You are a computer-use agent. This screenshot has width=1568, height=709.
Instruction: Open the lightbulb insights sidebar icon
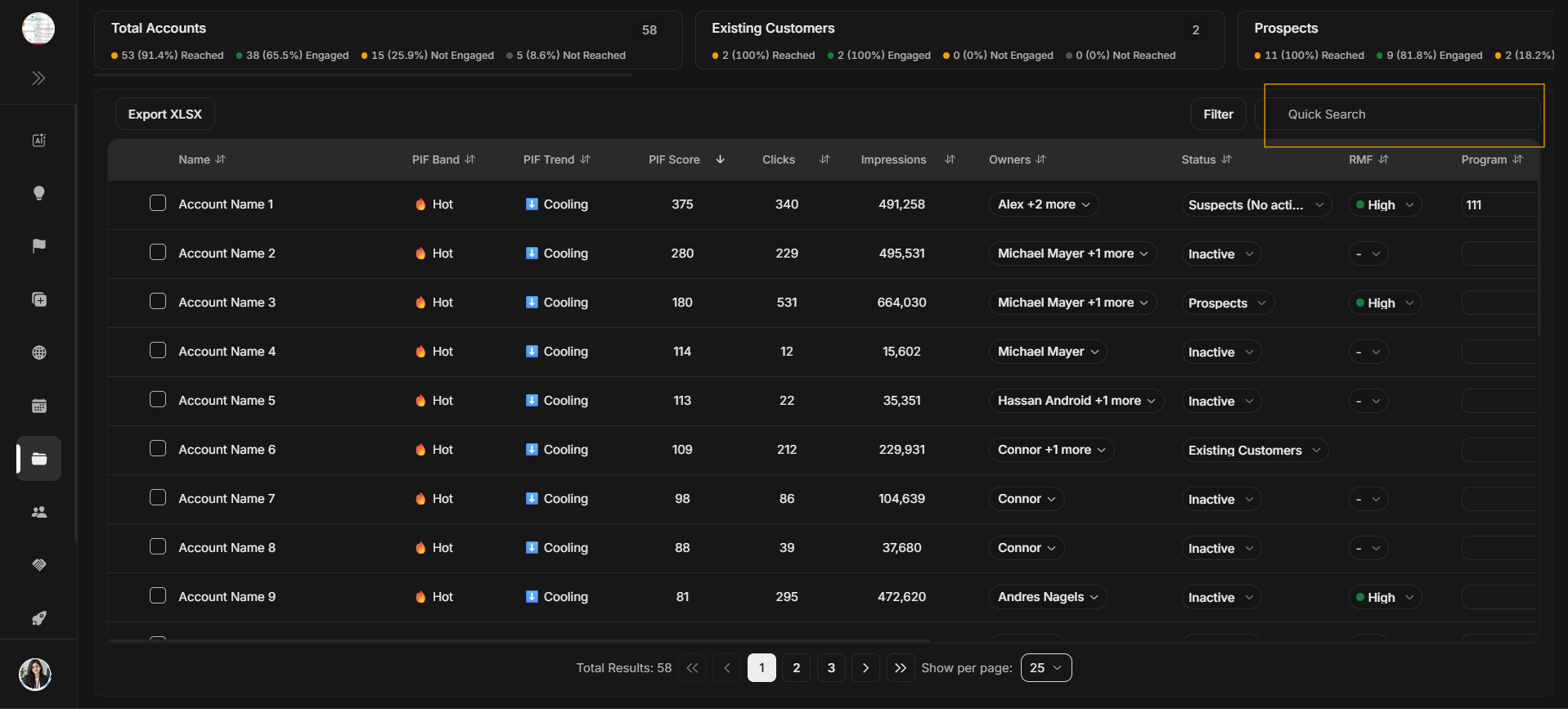click(x=38, y=193)
